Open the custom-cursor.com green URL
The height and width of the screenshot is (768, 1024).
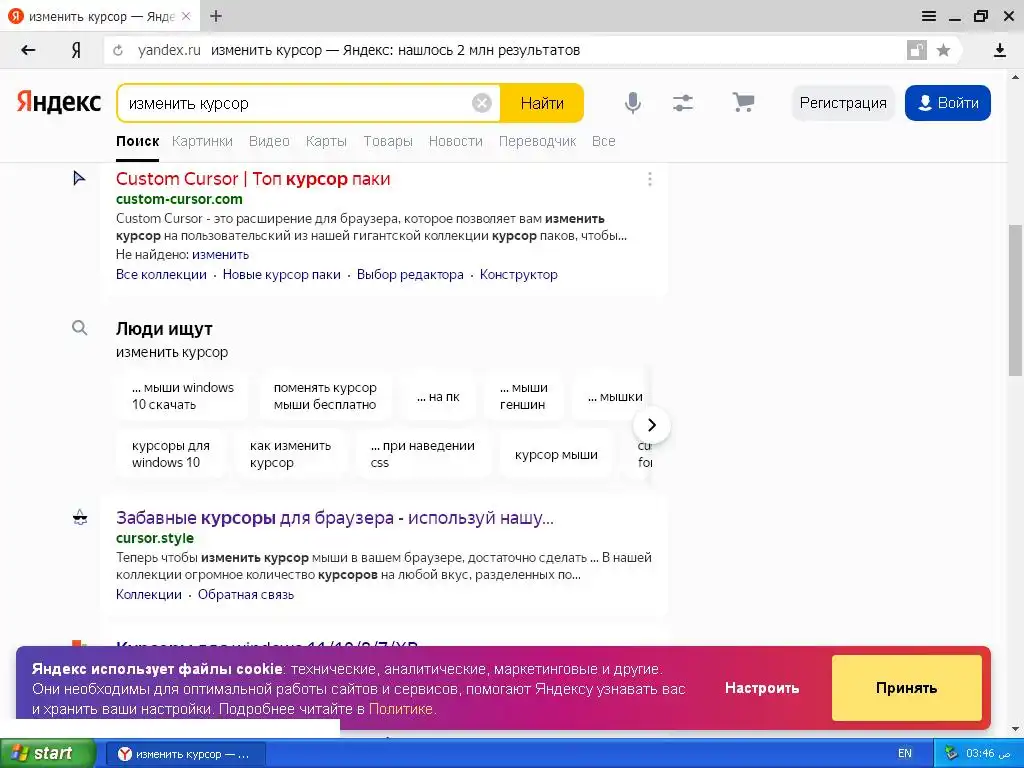click(x=180, y=199)
